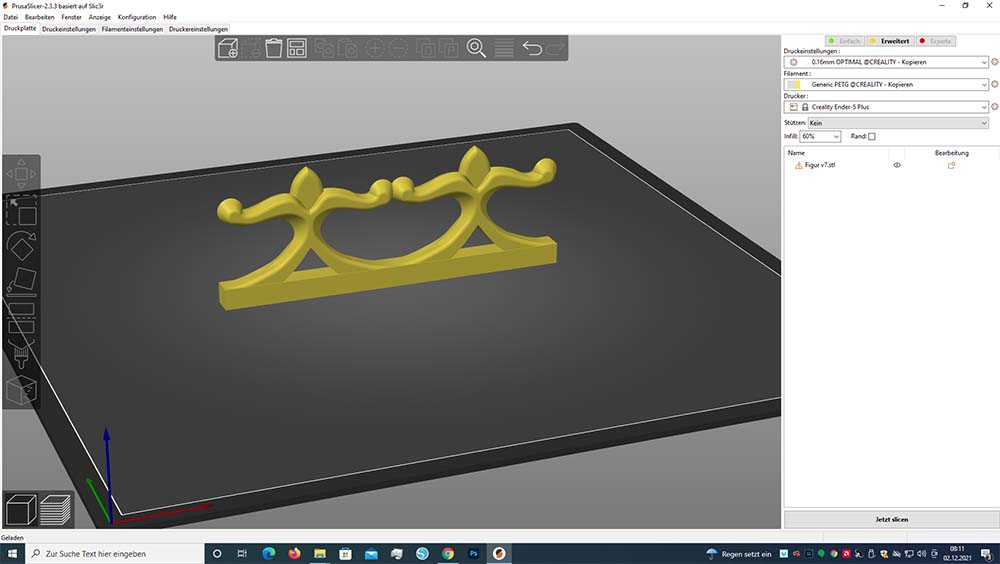The width and height of the screenshot is (1000, 564).
Task: Click the filament color swatch
Action: [x=794, y=85]
